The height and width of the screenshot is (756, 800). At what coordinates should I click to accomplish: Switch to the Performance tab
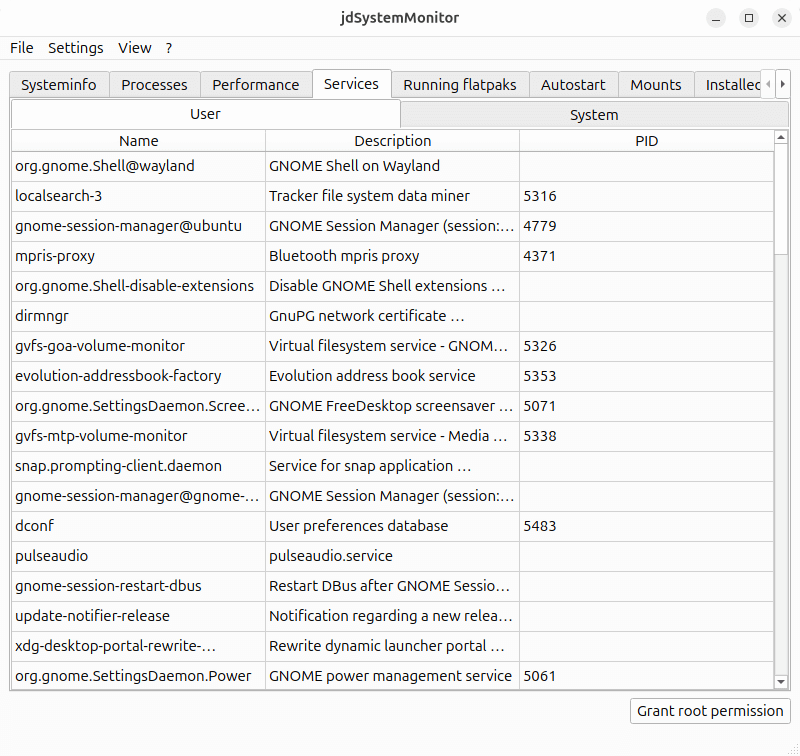[x=256, y=85]
